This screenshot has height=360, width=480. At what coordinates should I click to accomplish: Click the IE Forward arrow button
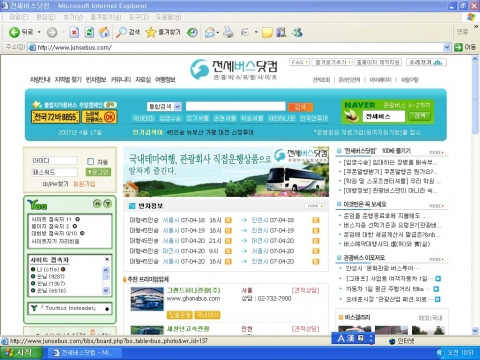point(52,32)
